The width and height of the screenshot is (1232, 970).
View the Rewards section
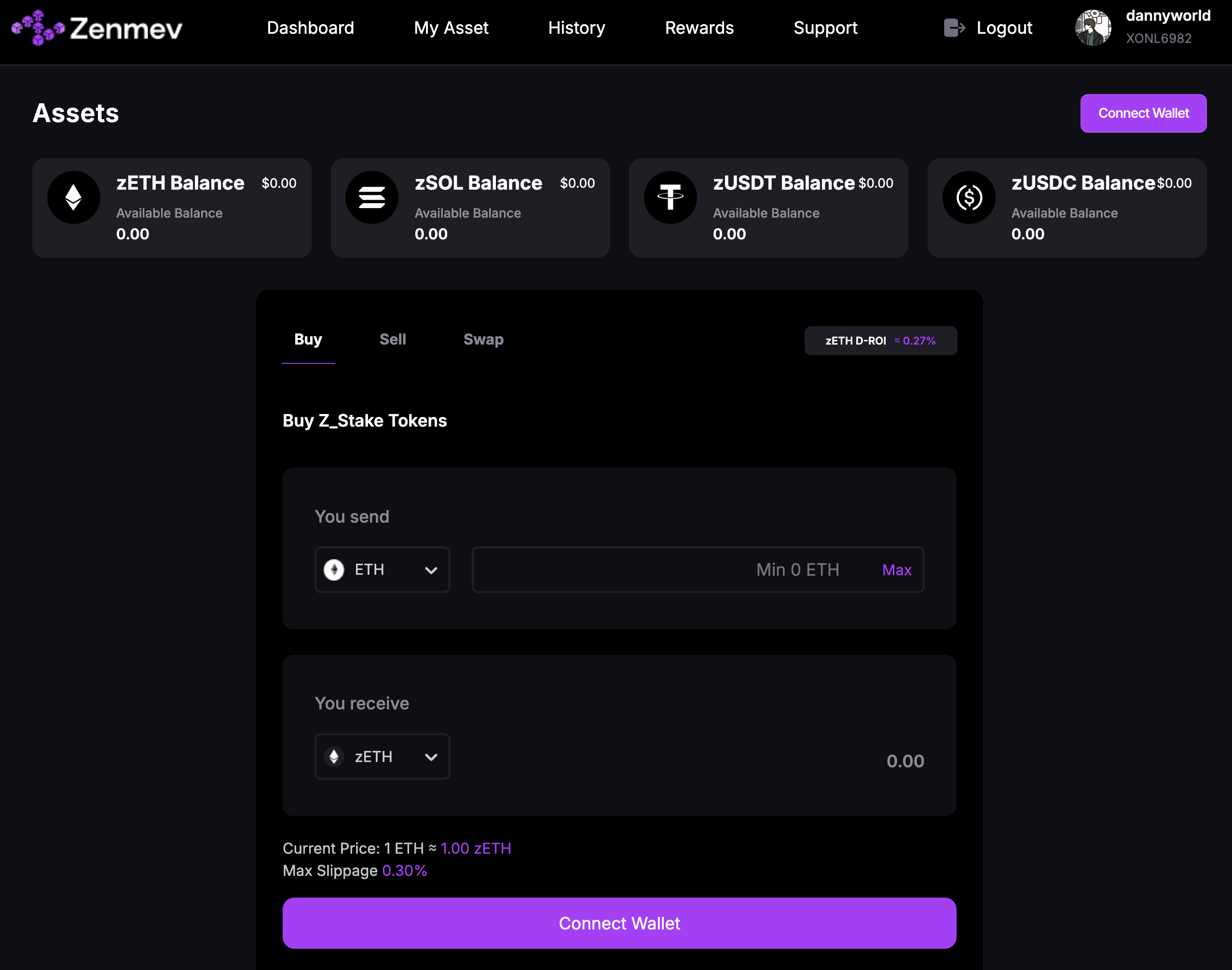coord(699,28)
